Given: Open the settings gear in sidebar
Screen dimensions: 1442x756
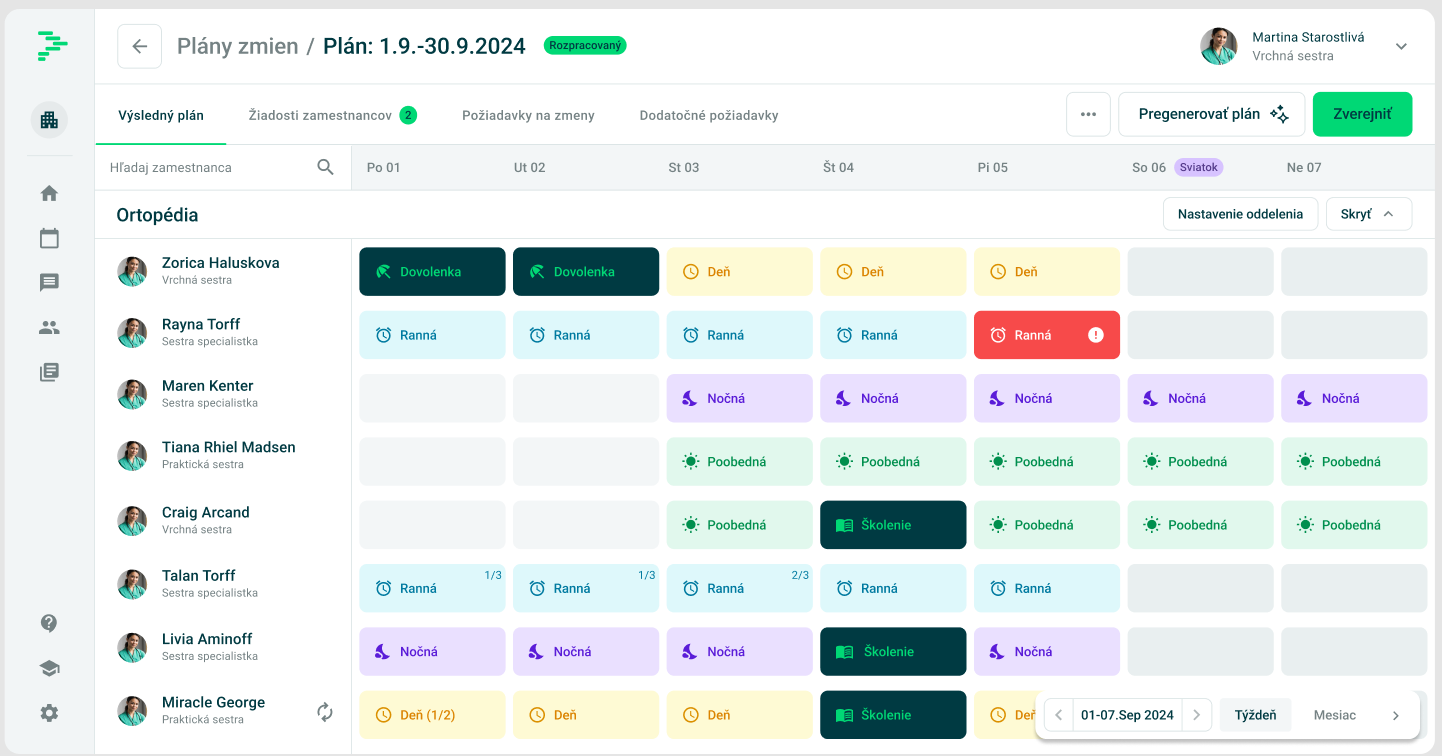Looking at the screenshot, I should coord(49,713).
